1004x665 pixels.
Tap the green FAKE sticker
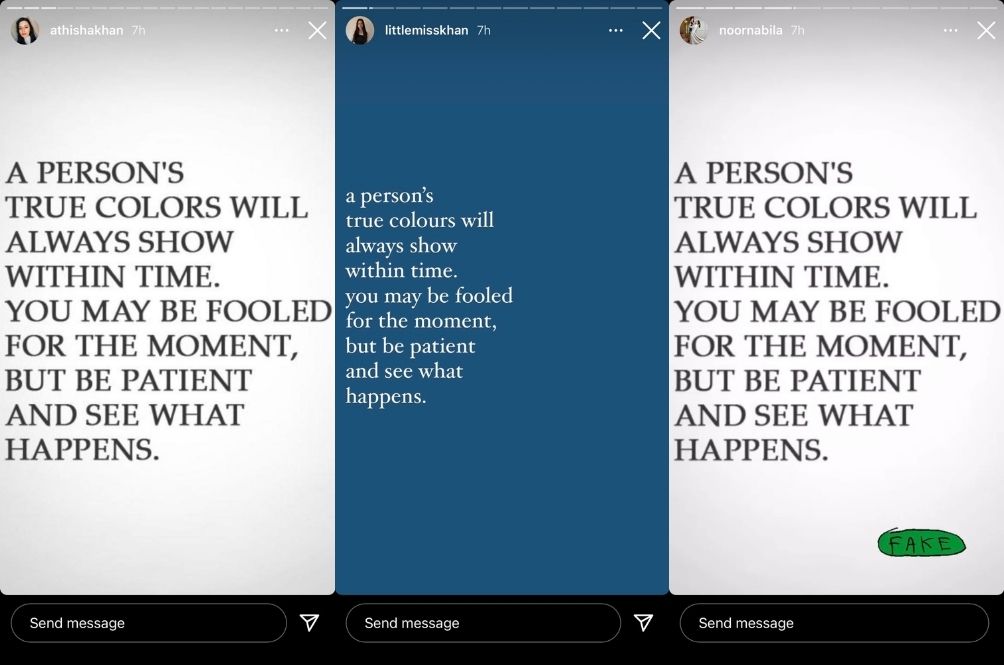coord(921,543)
